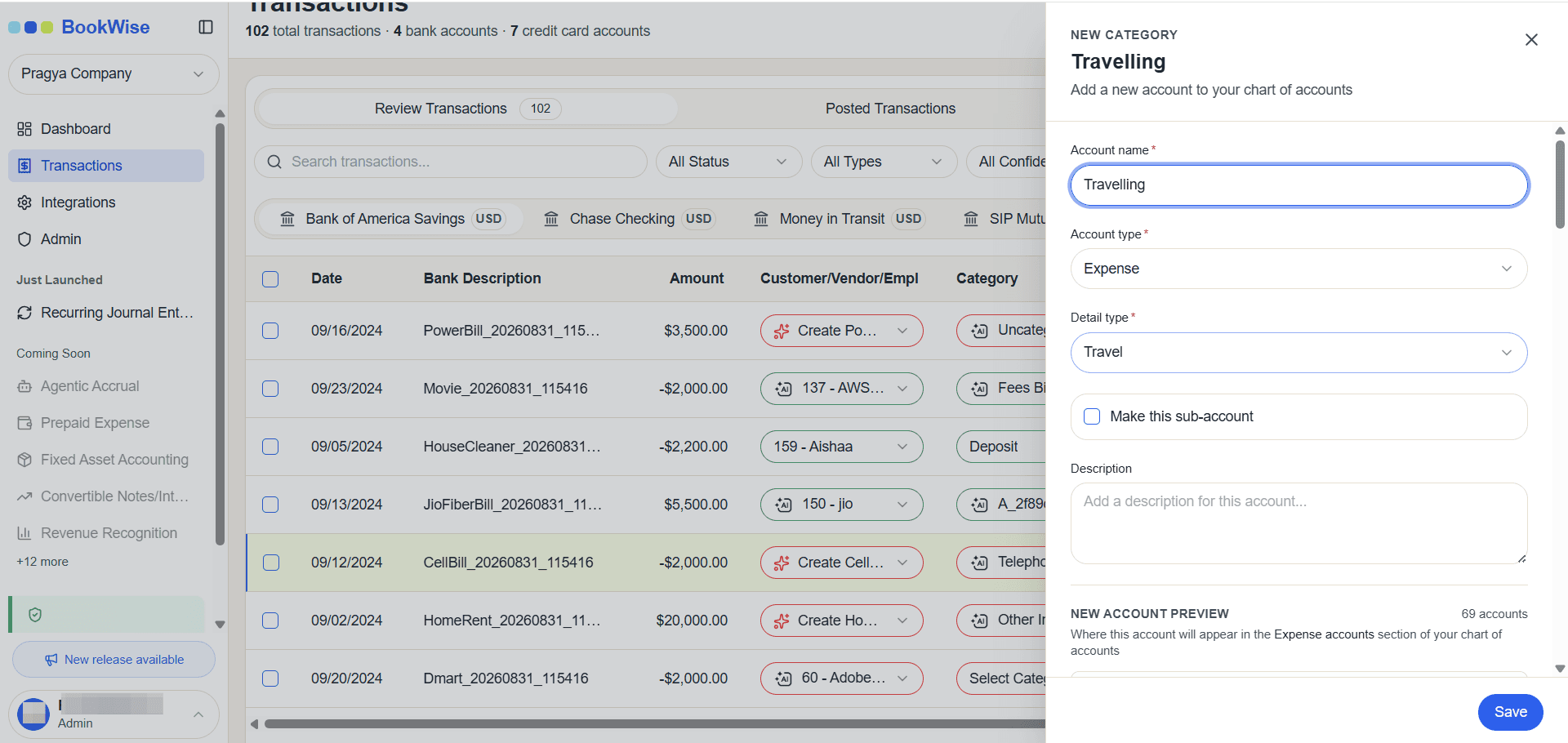This screenshot has height=743, width=1568.
Task: Click the sparkle icon in Create Cell vendor
Action: (782, 563)
